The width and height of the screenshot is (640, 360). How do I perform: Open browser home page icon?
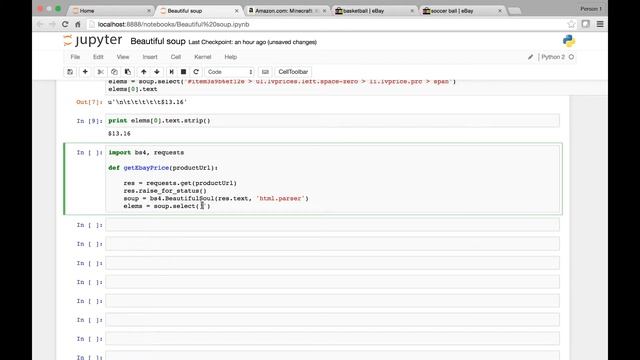click(x=78, y=24)
